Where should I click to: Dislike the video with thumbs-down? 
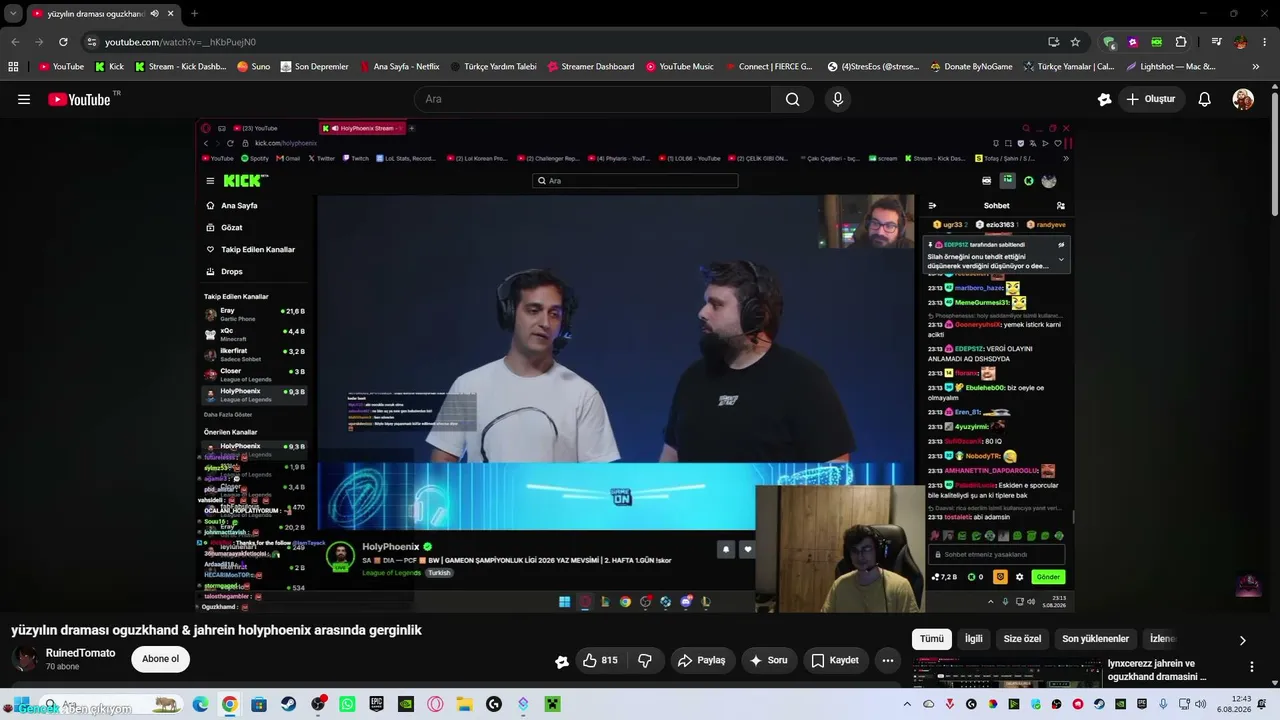tap(645, 660)
